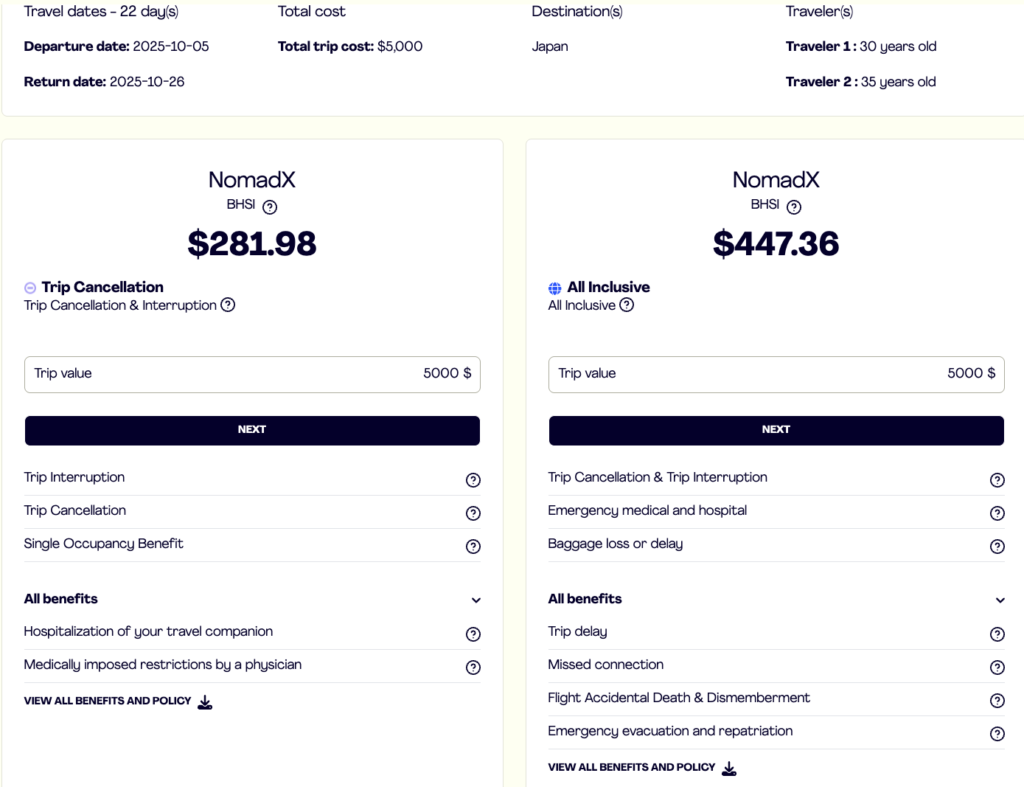Open info for Flight Accidental Death & Dismemberment
Screen dimensions: 1024x787
[x=997, y=700]
